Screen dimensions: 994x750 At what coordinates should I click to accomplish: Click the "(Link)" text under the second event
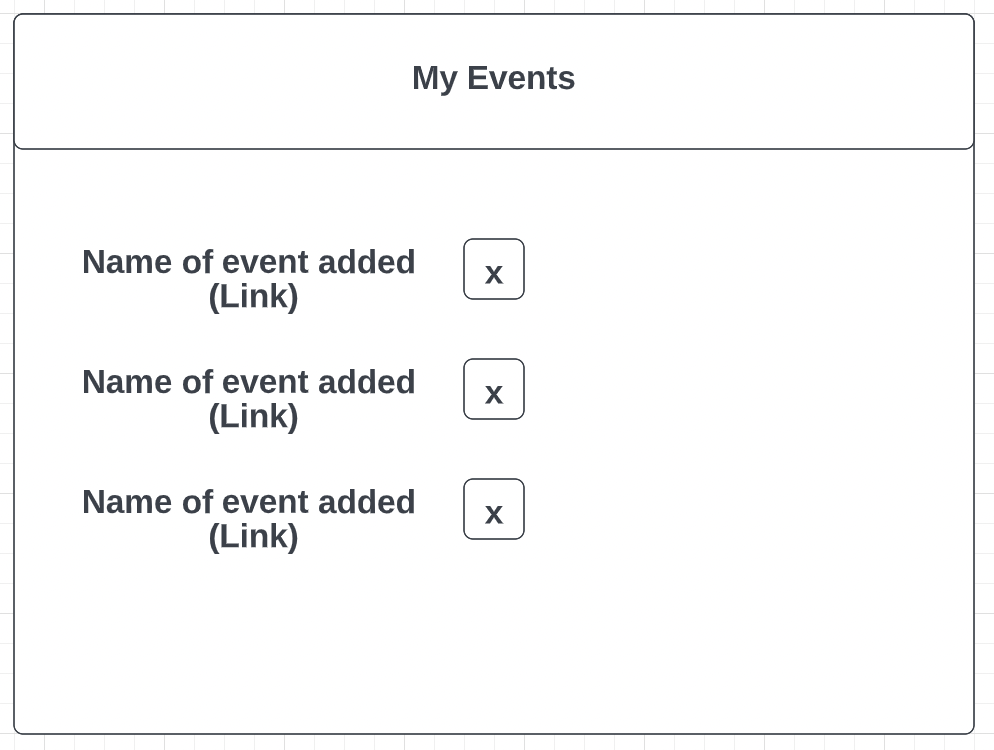tap(254, 416)
